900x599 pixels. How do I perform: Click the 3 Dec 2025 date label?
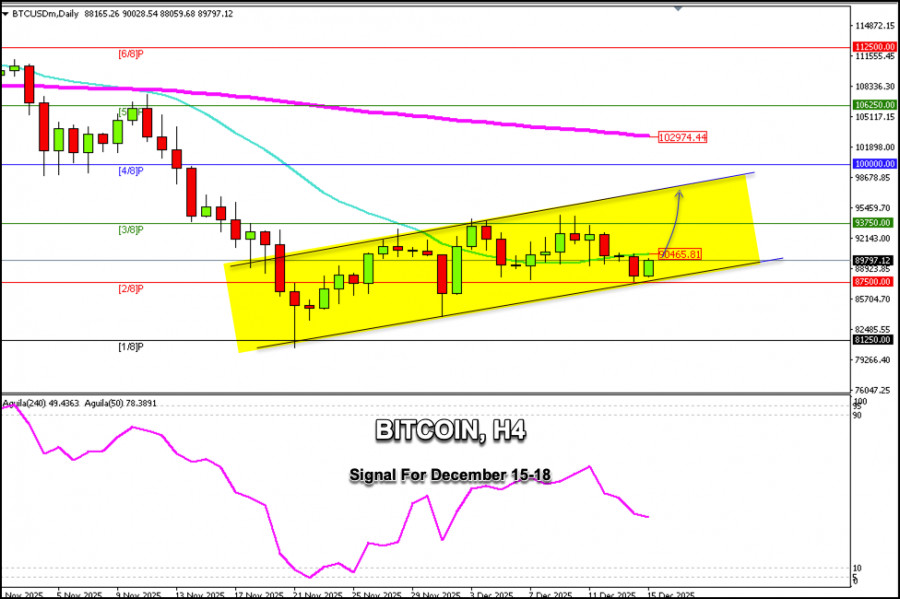click(x=493, y=594)
